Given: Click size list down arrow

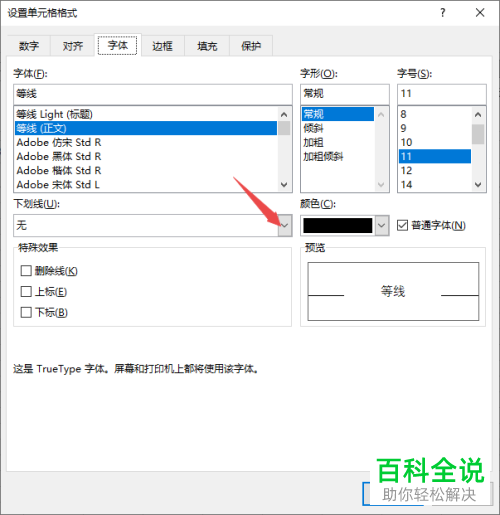Looking at the screenshot, I should point(478,184).
